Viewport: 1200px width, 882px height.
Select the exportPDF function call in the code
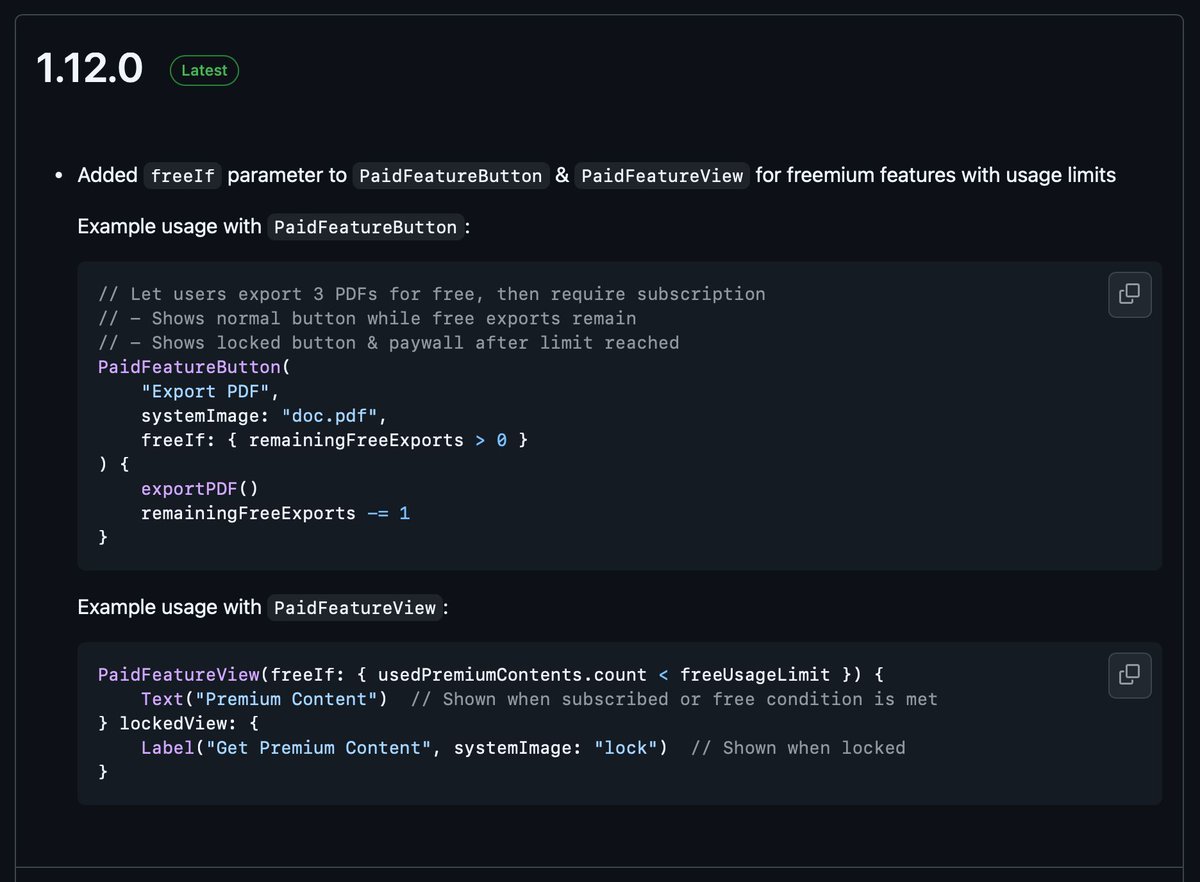(x=189, y=488)
